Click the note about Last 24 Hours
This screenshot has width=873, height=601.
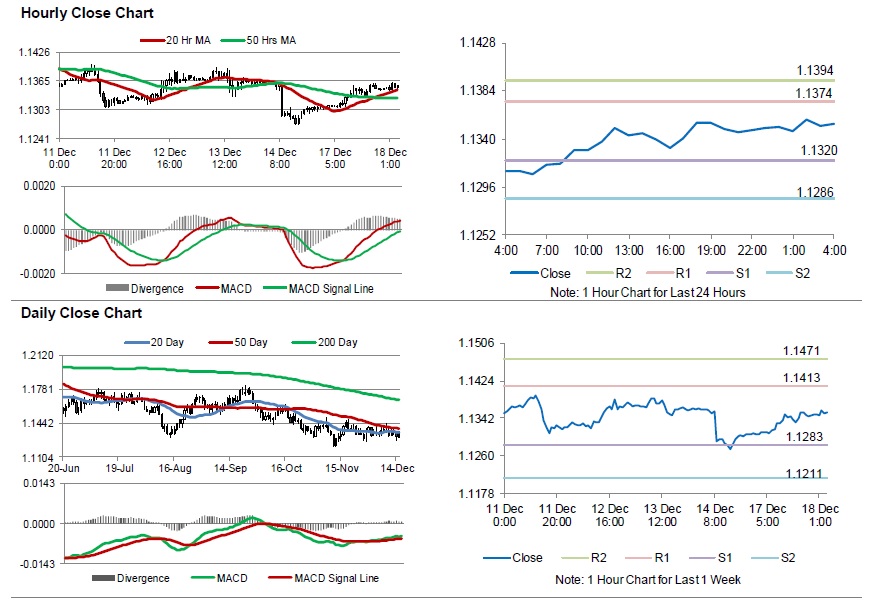pyautogui.click(x=648, y=292)
